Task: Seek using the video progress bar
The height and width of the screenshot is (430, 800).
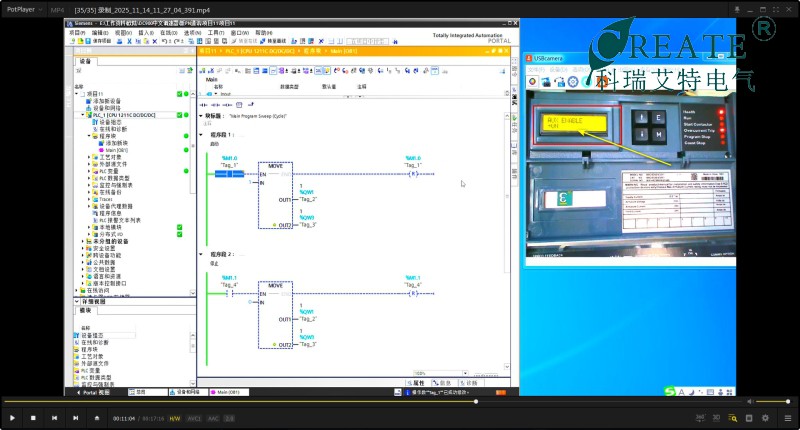Action: click(x=372, y=401)
